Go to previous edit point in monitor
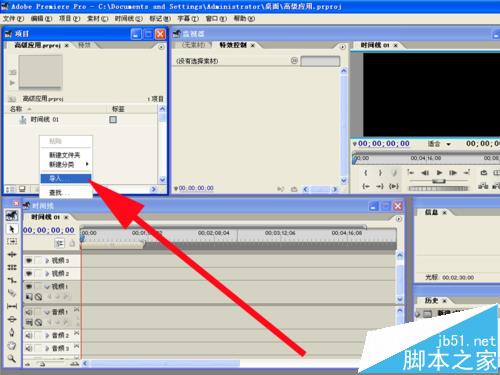The image size is (500, 375). click(411, 172)
